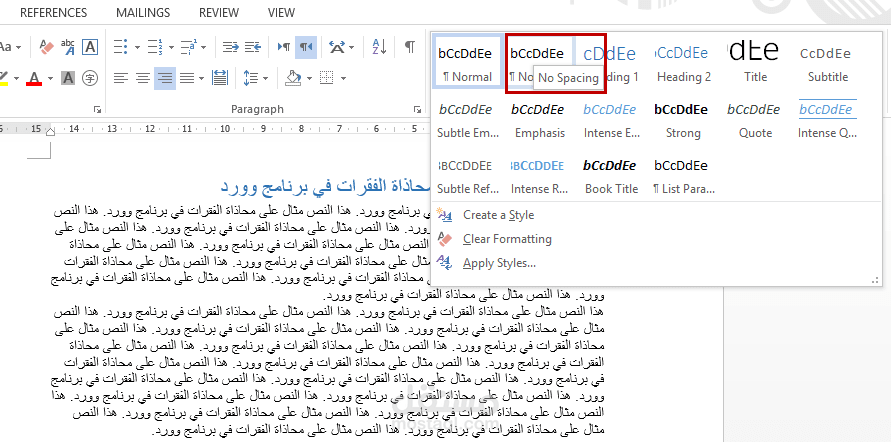Apply the Intense Quote style
This screenshot has height=442, width=891.
[x=827, y=119]
